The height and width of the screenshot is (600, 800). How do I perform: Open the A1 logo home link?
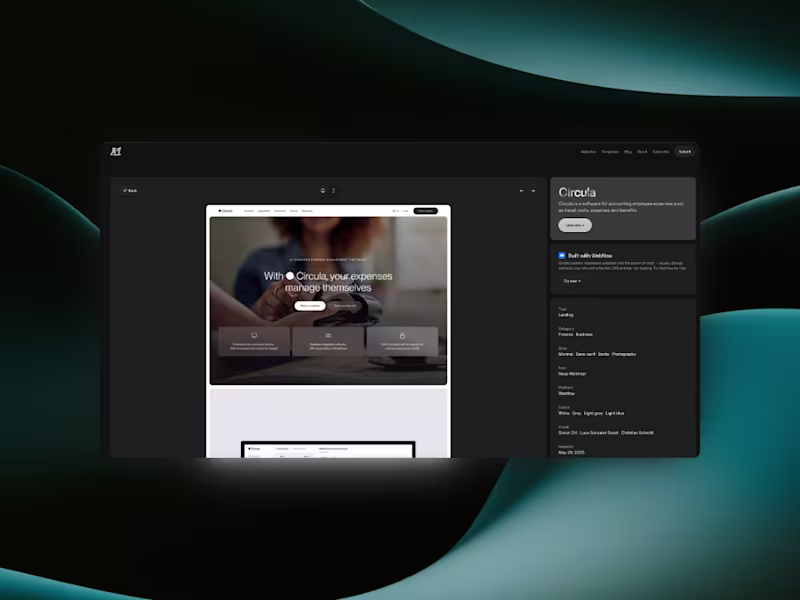pyautogui.click(x=116, y=152)
